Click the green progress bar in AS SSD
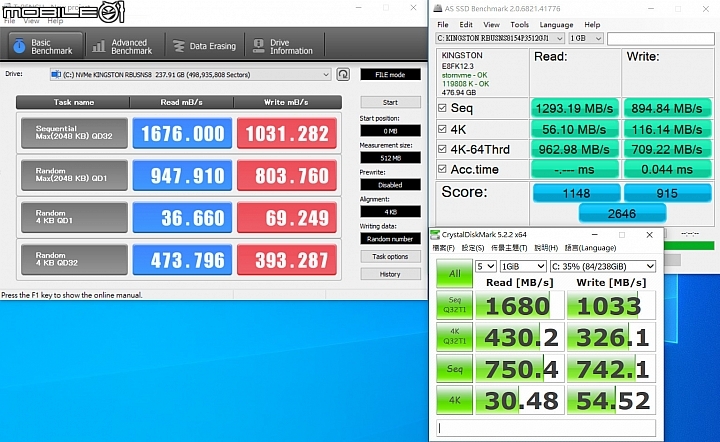 pyautogui.click(x=689, y=246)
